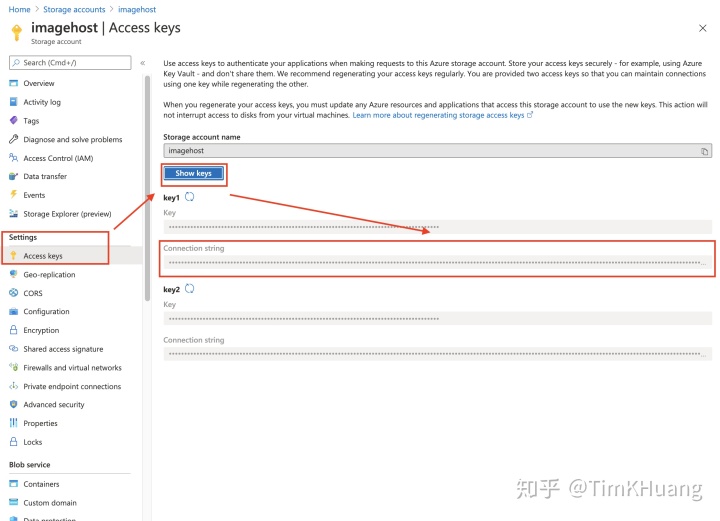Select the Data transfer label
Viewport: 720px width, 521px height.
click(45, 176)
